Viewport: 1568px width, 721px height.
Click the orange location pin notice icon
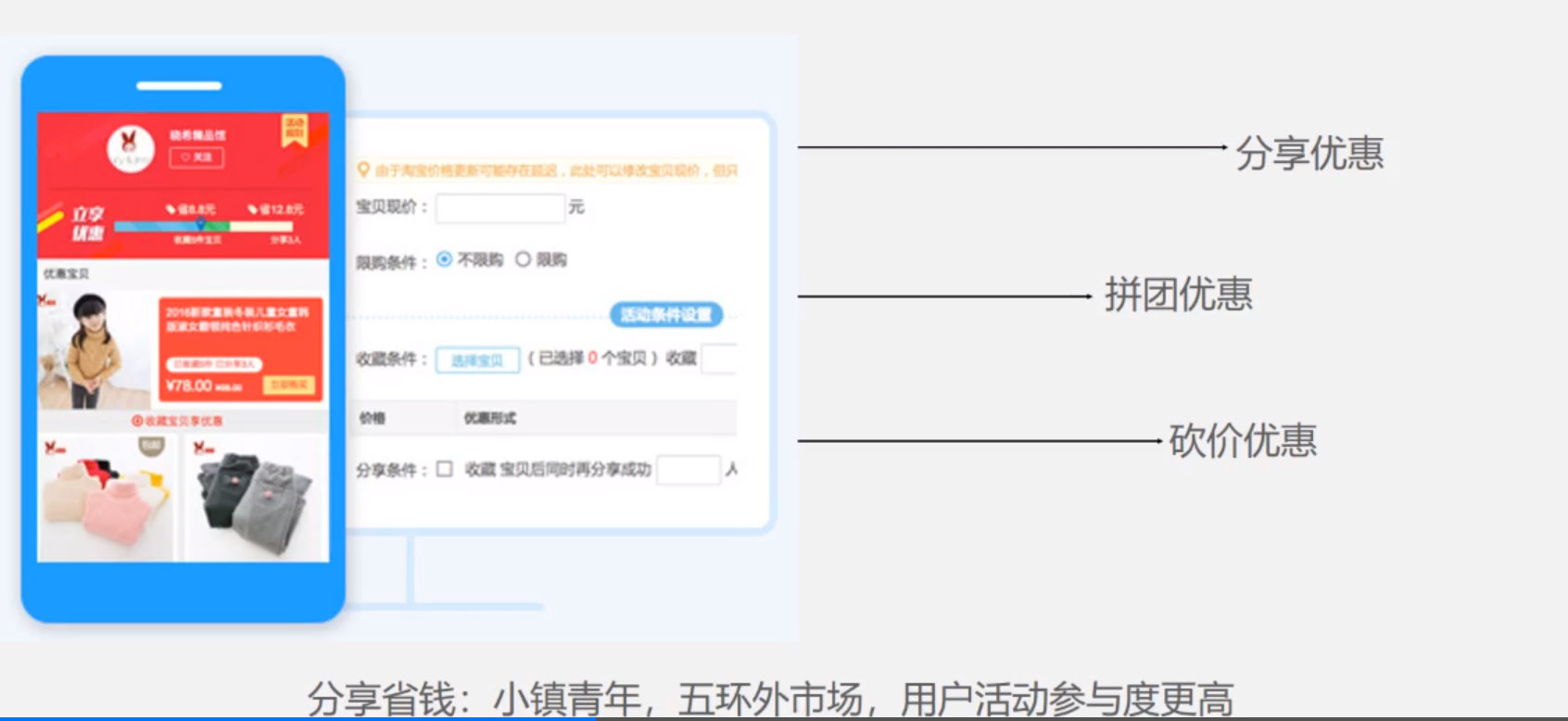tap(363, 170)
